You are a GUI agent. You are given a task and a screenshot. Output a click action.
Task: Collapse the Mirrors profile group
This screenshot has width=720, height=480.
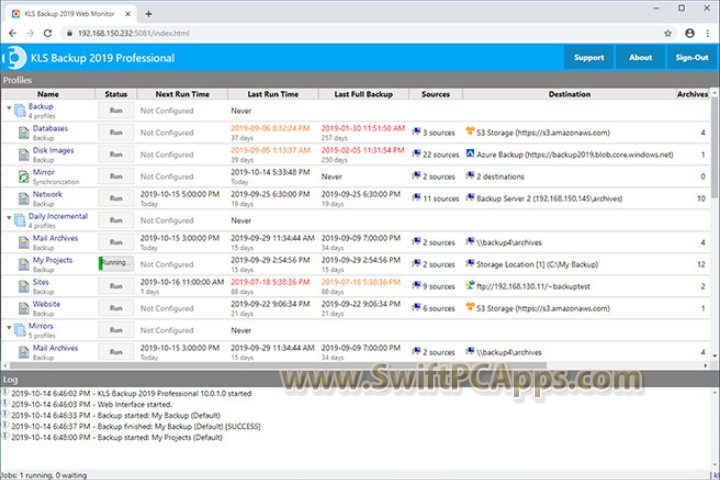point(9,328)
